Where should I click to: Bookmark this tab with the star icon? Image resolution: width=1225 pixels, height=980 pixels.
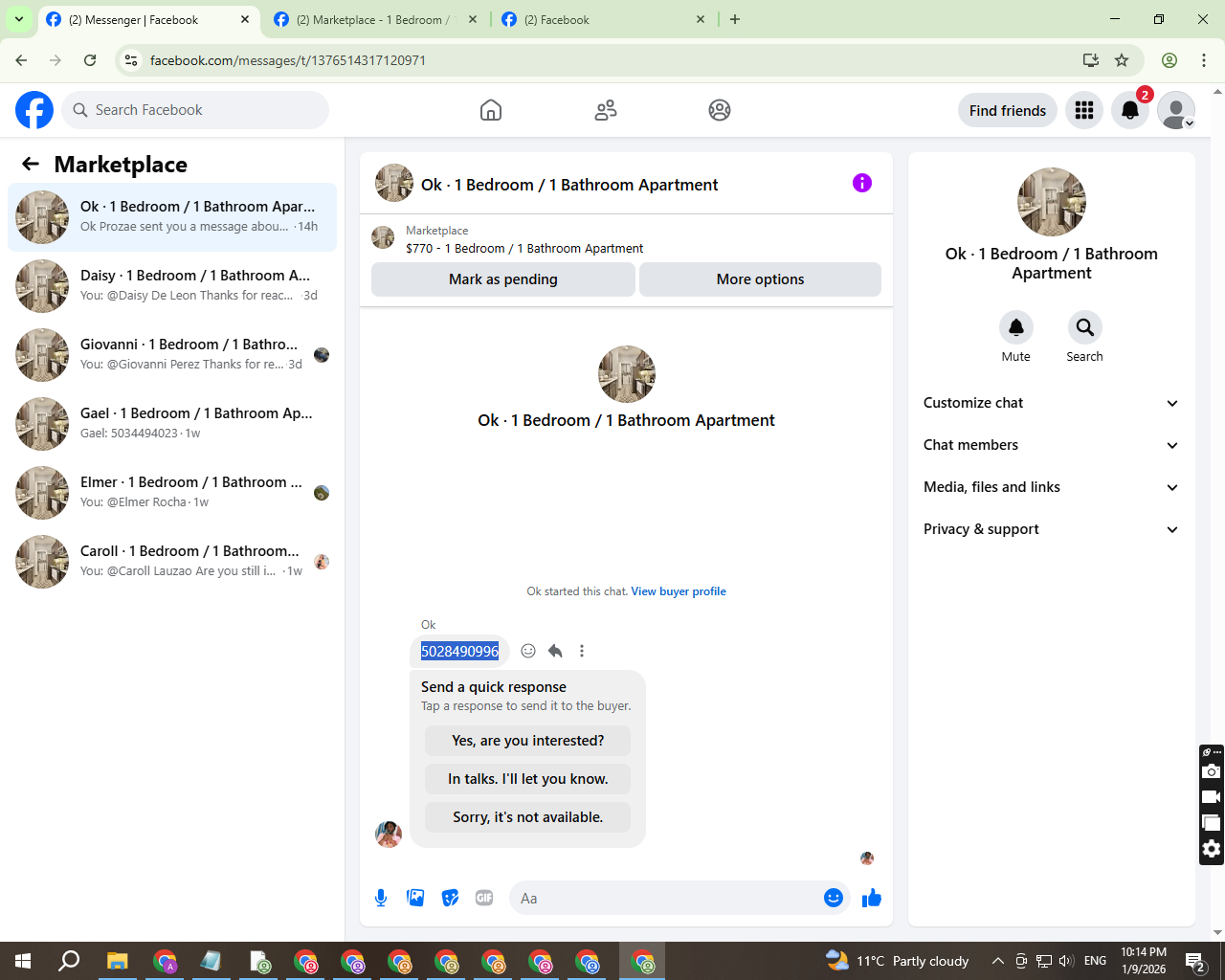point(1122,60)
